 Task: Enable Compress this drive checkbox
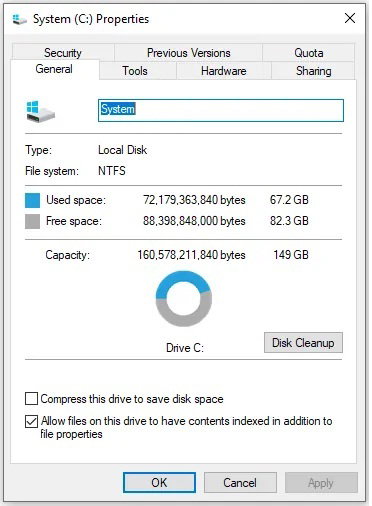(31, 398)
